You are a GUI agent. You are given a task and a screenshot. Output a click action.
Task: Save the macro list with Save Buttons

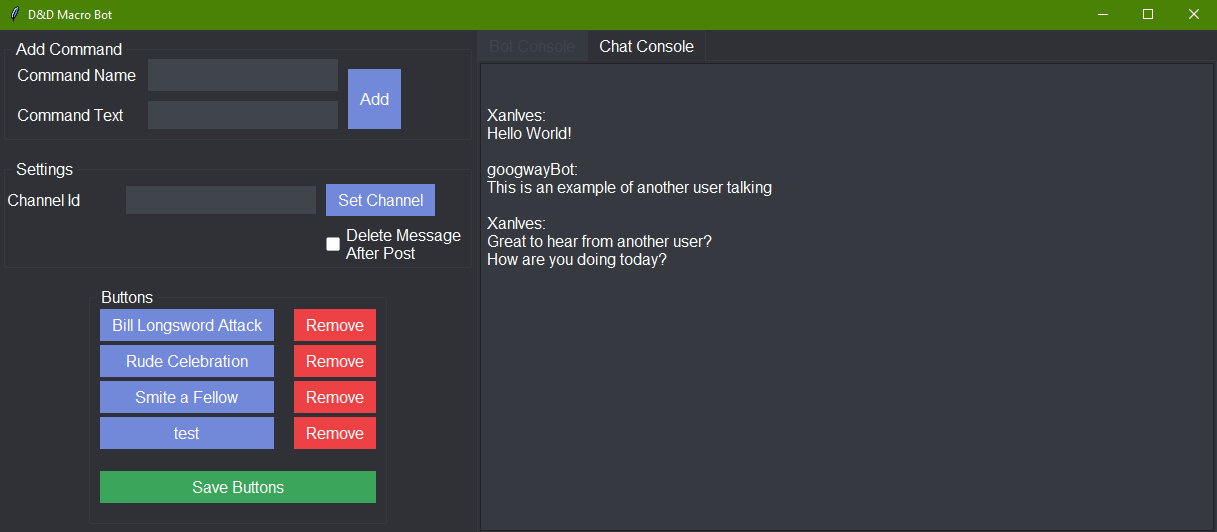coord(238,487)
